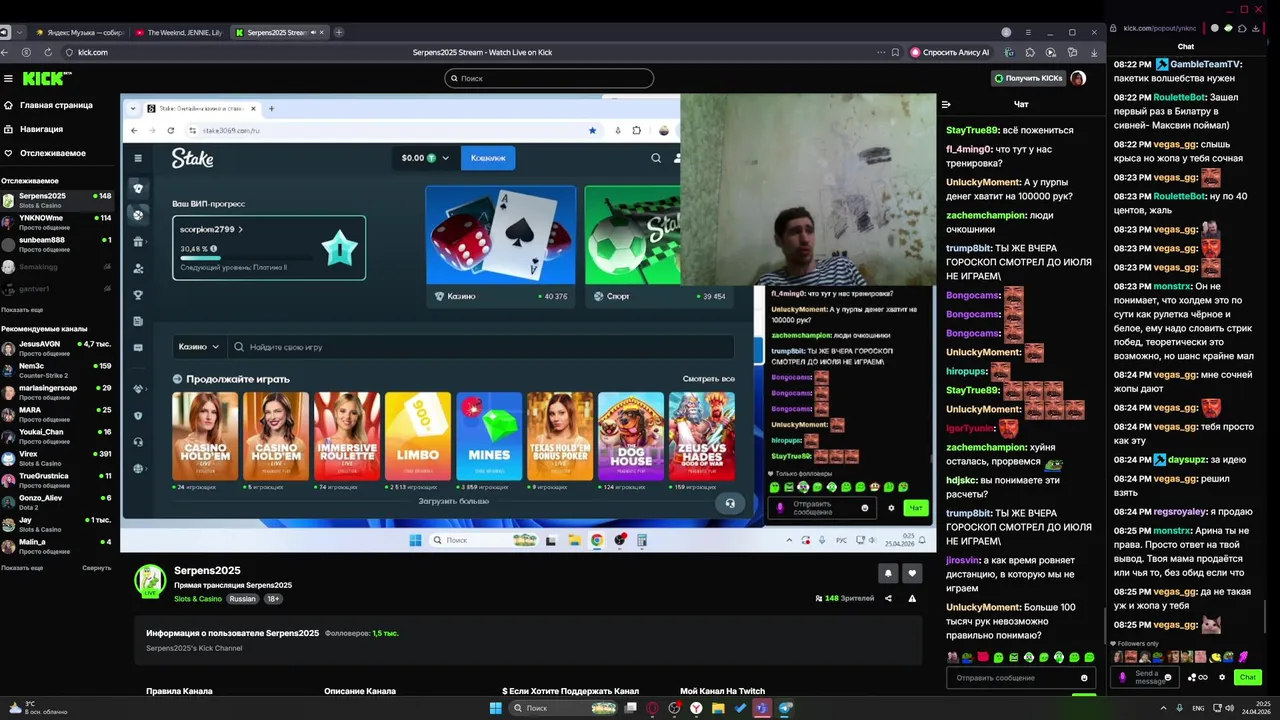
Task: Select the Serpens2025 Stream browser tab
Action: coord(281,32)
